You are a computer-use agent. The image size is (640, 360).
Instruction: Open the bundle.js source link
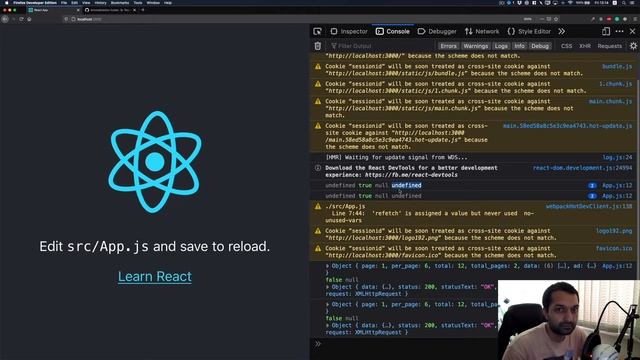[617, 66]
